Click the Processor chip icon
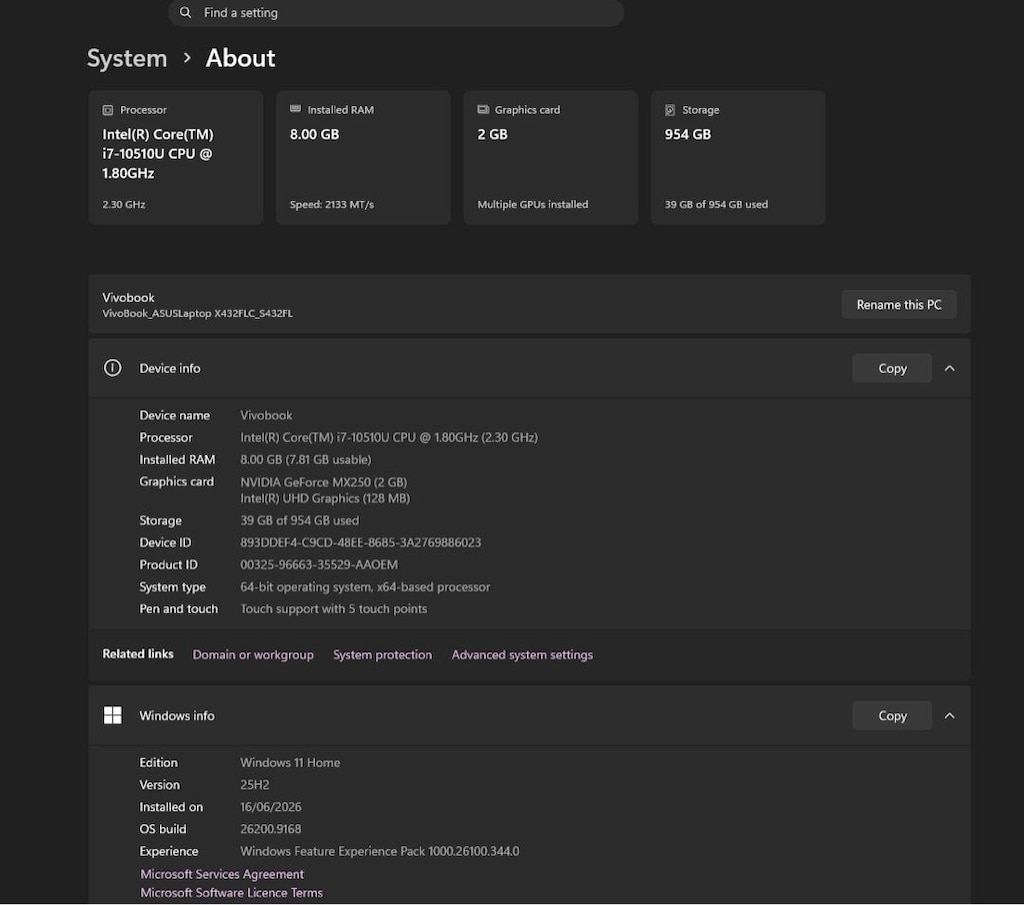 pyautogui.click(x=108, y=110)
